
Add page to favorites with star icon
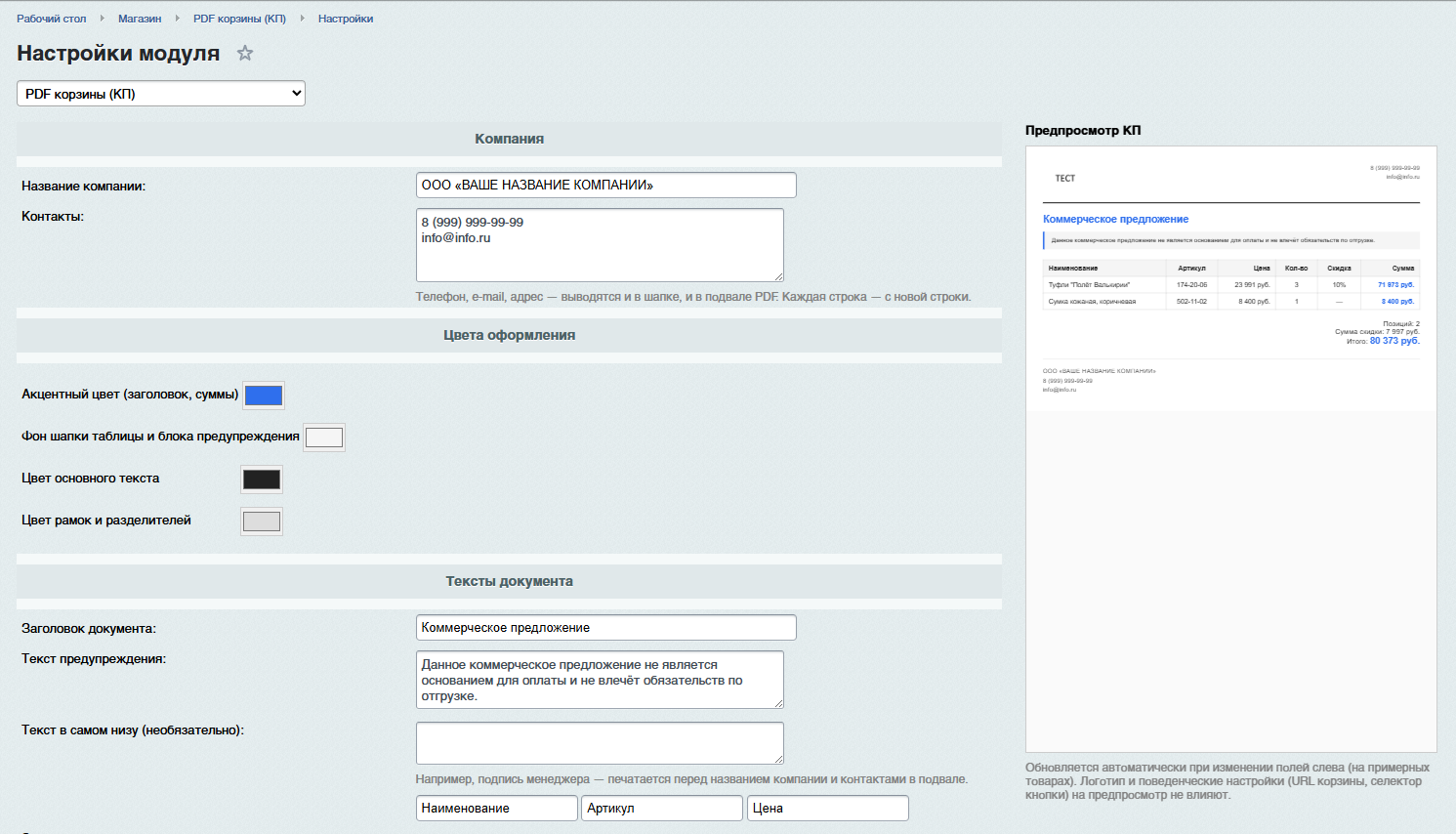[x=245, y=53]
